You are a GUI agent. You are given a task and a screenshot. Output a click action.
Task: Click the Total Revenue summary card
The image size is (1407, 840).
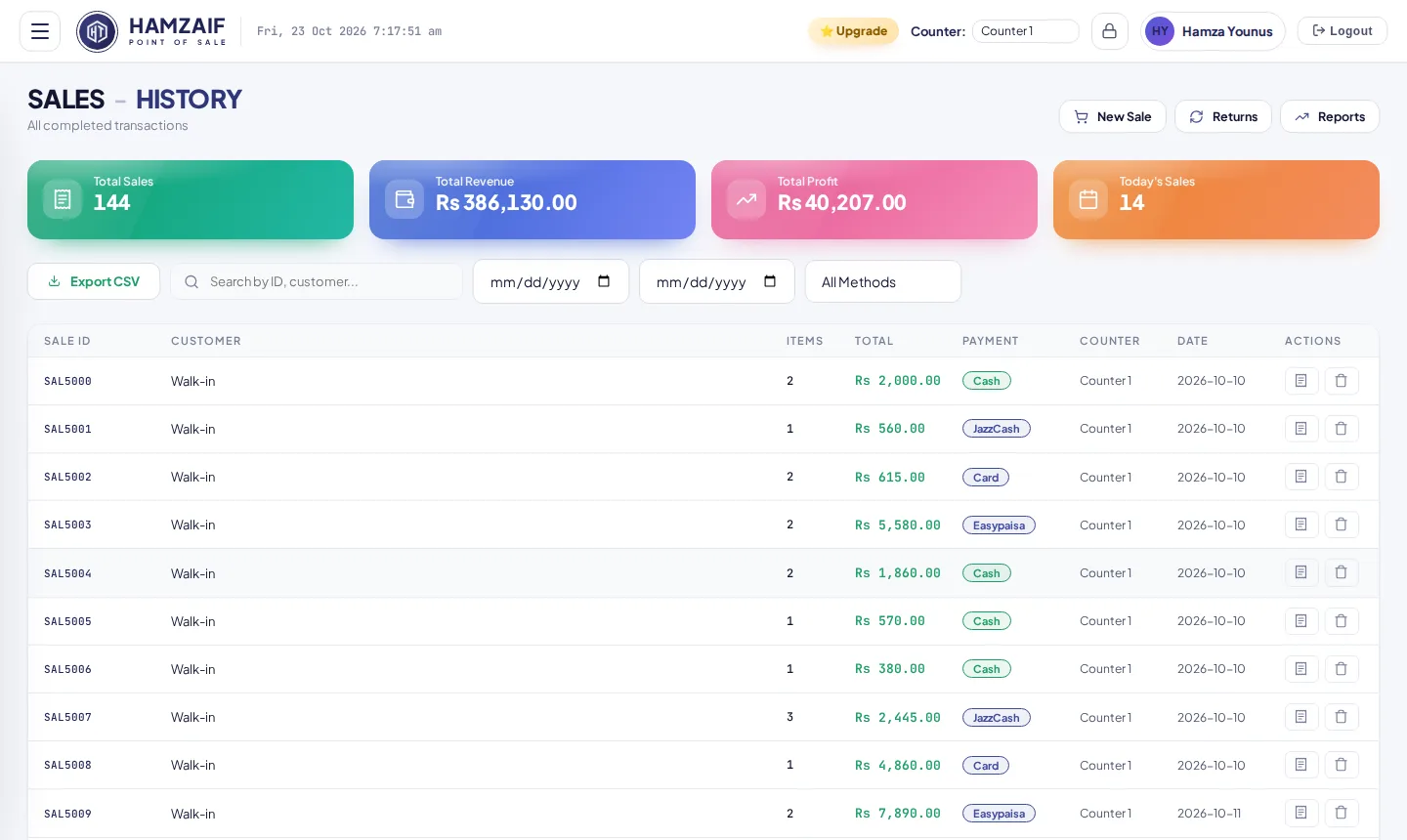click(533, 200)
